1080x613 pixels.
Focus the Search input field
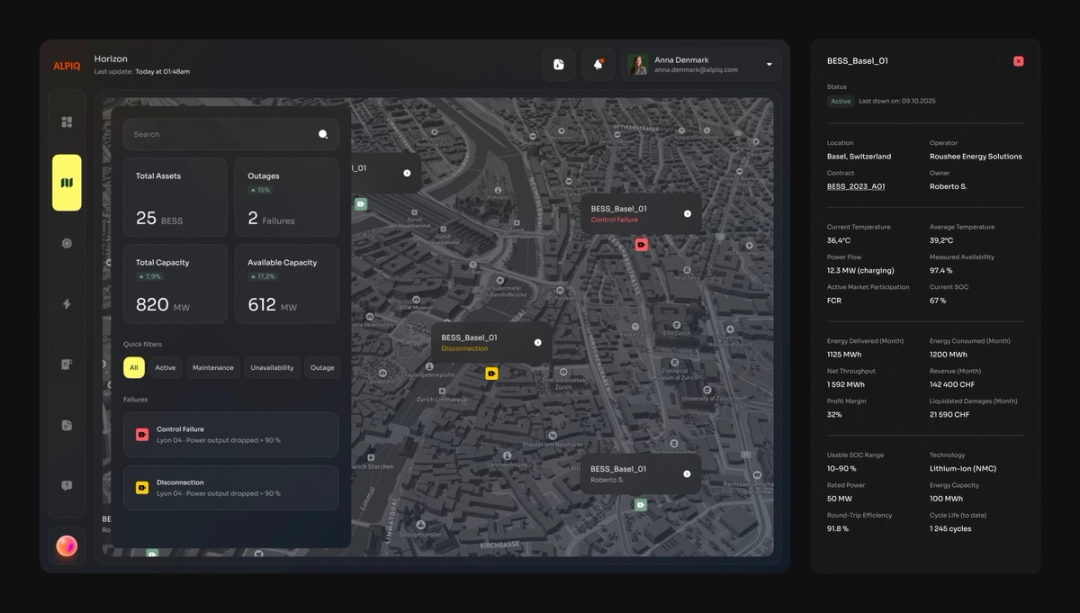point(231,134)
